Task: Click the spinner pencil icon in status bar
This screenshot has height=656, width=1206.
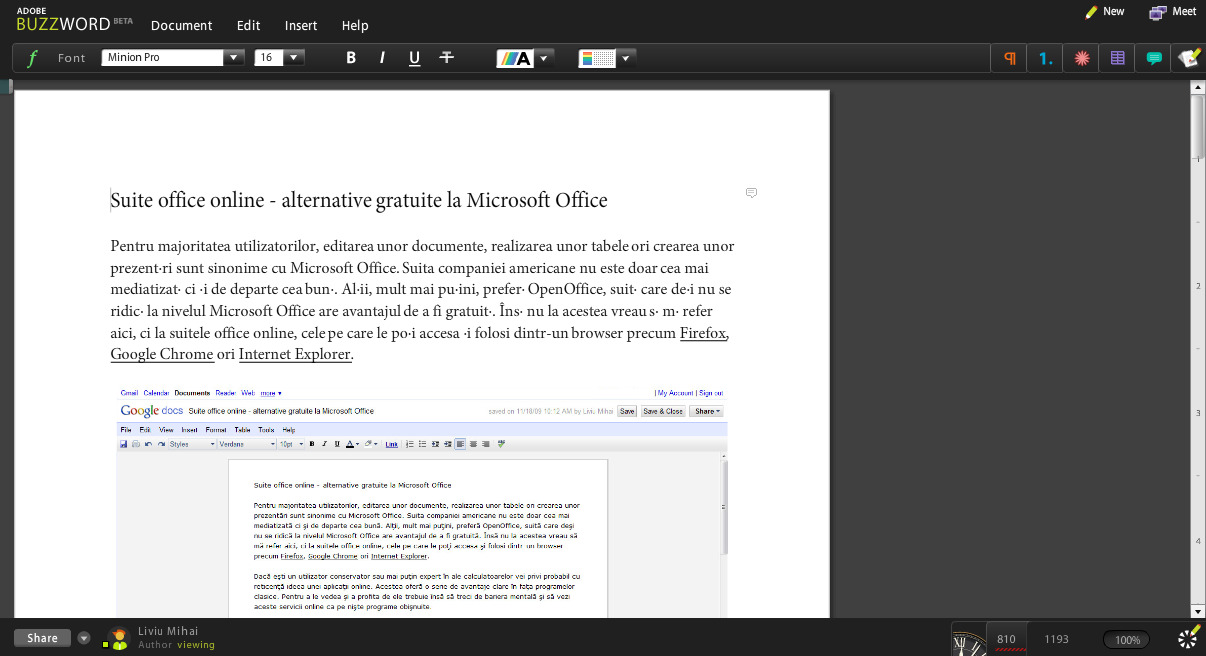Action: (1189, 637)
